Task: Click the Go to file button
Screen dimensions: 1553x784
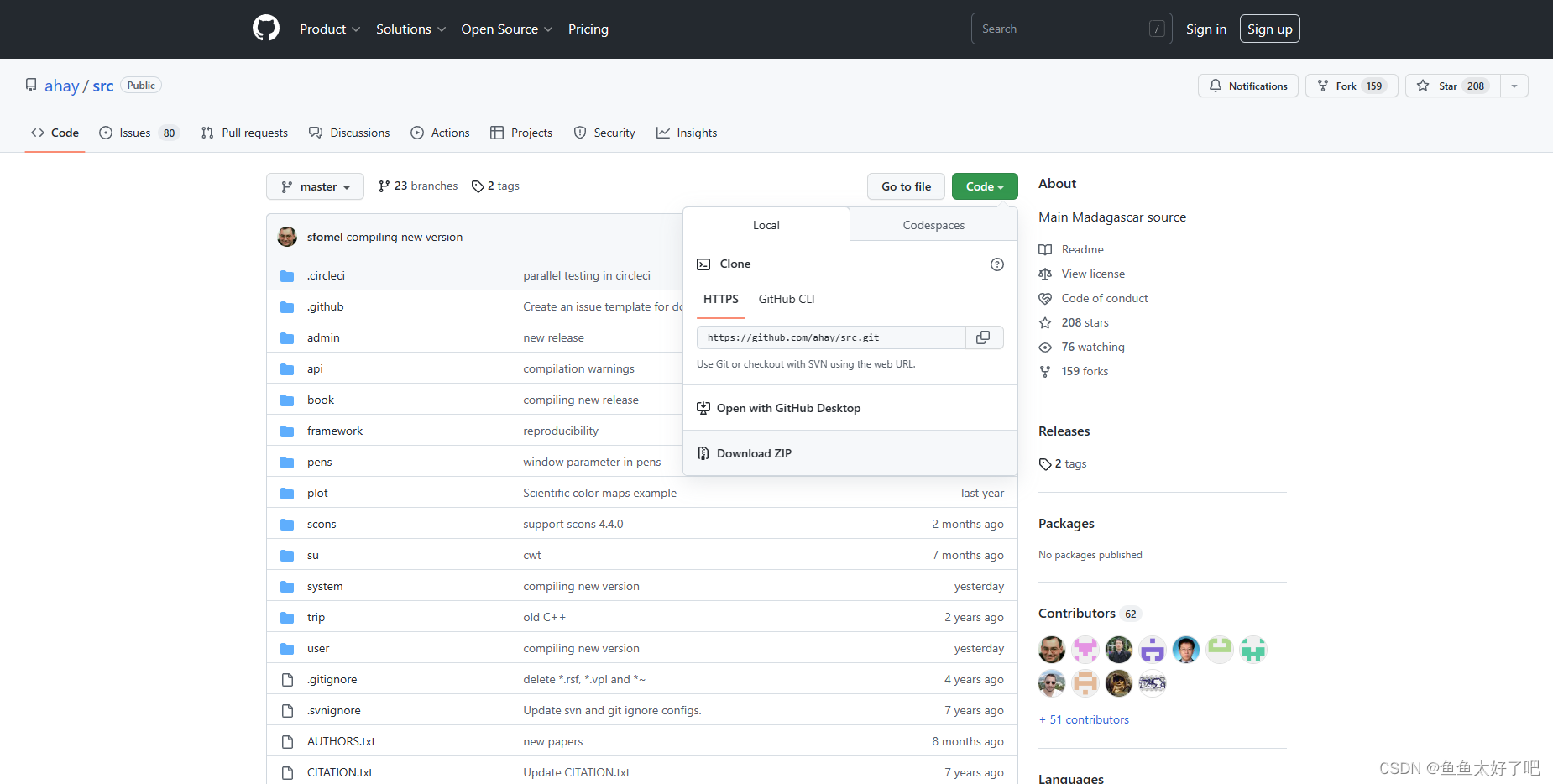Action: click(906, 186)
